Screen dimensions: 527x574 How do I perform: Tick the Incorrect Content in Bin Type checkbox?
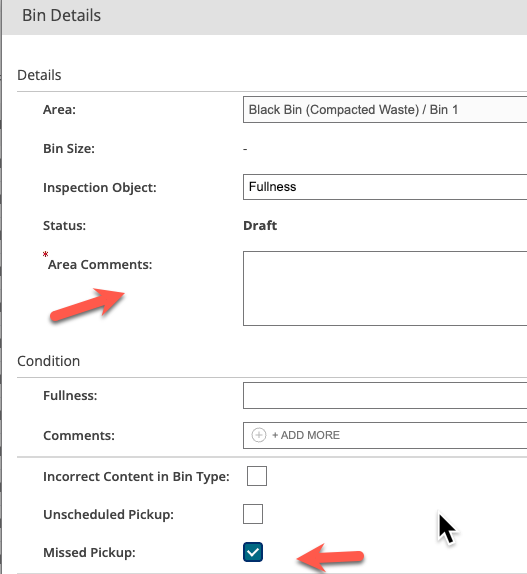[257, 476]
